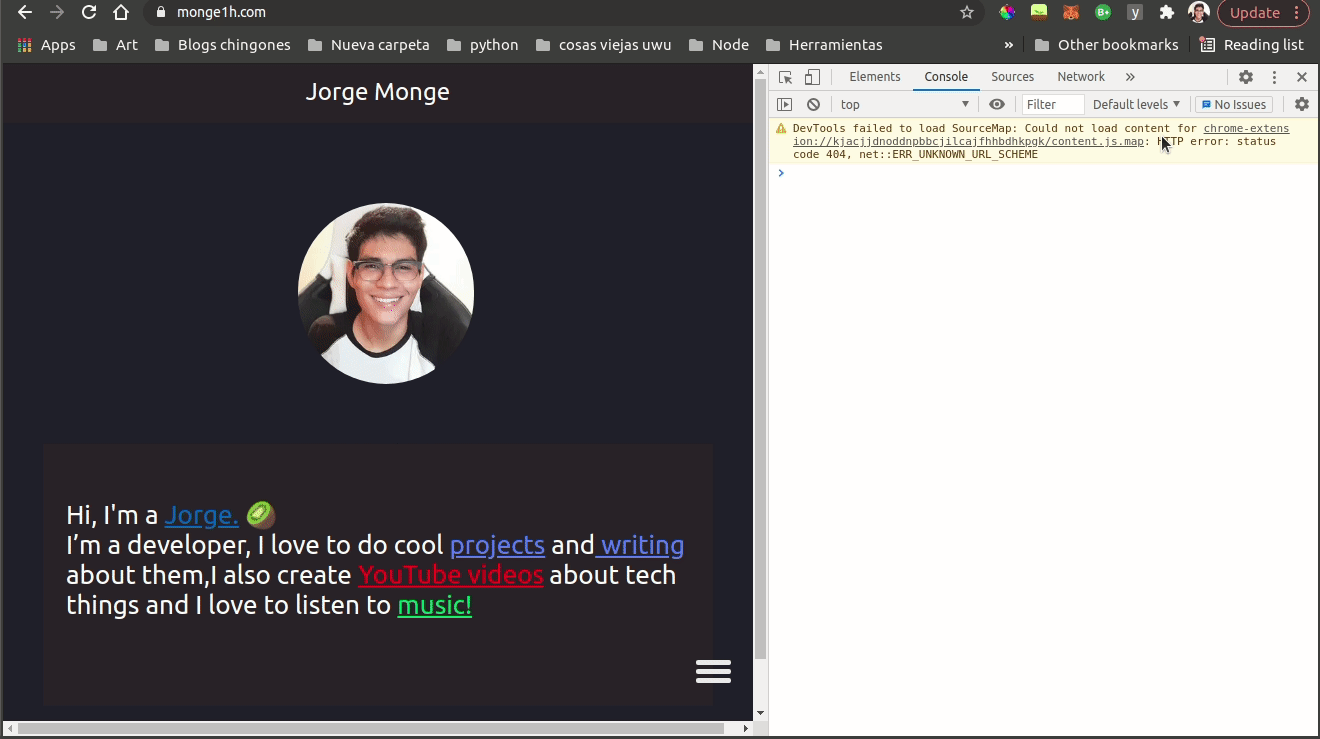Viewport: 1320px width, 739px height.
Task: Show the console sidebar
Action: pos(785,104)
